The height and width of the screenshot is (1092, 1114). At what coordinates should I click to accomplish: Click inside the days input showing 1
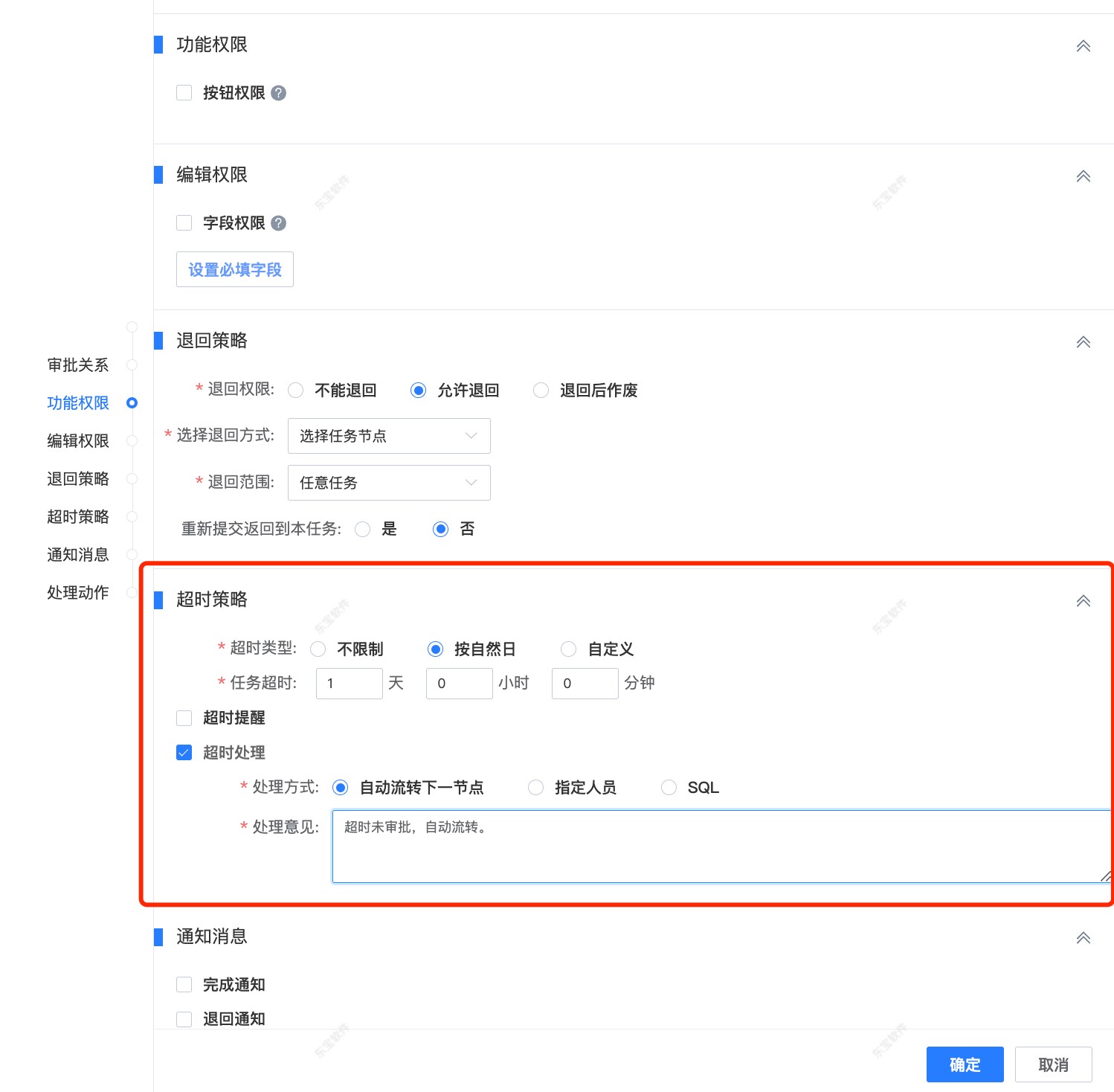point(349,683)
